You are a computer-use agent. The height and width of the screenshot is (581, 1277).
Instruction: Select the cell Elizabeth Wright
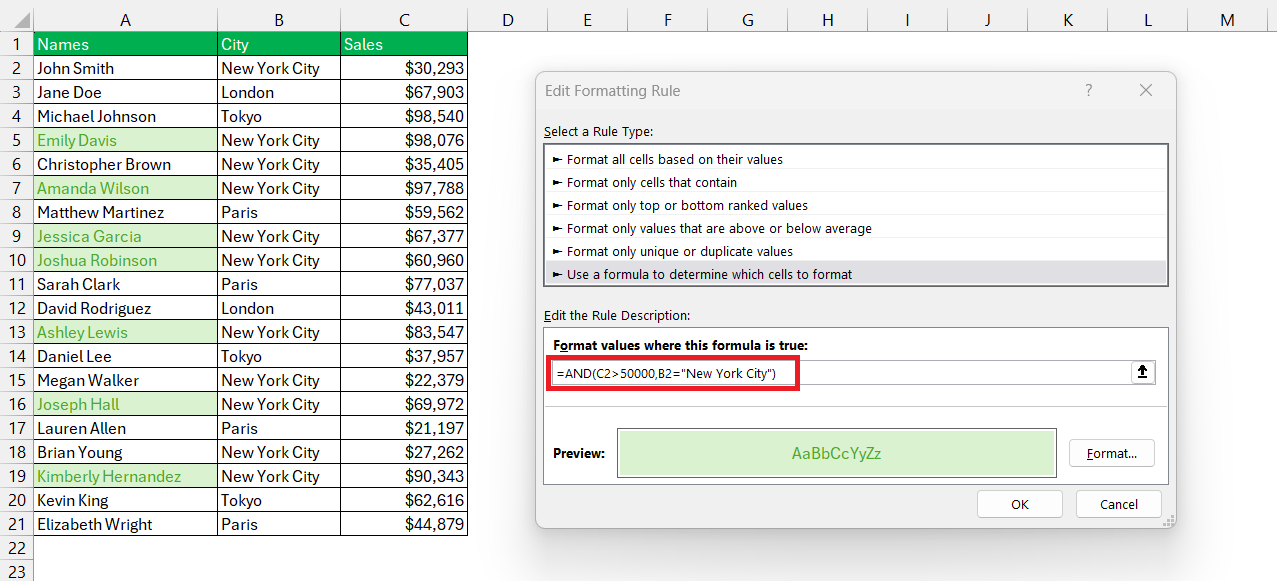click(125, 524)
